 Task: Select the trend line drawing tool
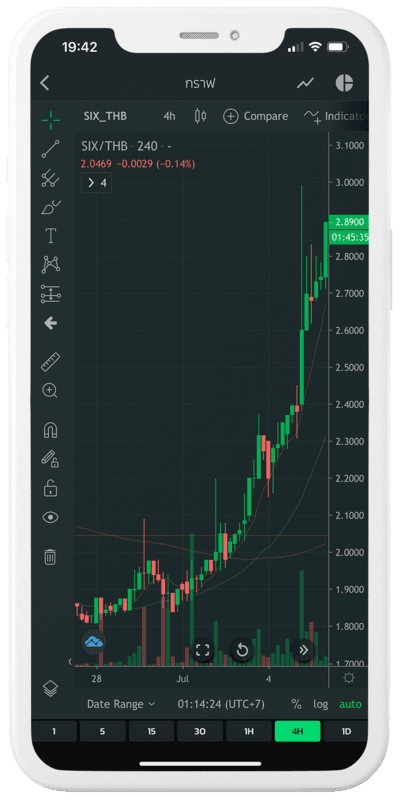pyautogui.click(x=50, y=149)
